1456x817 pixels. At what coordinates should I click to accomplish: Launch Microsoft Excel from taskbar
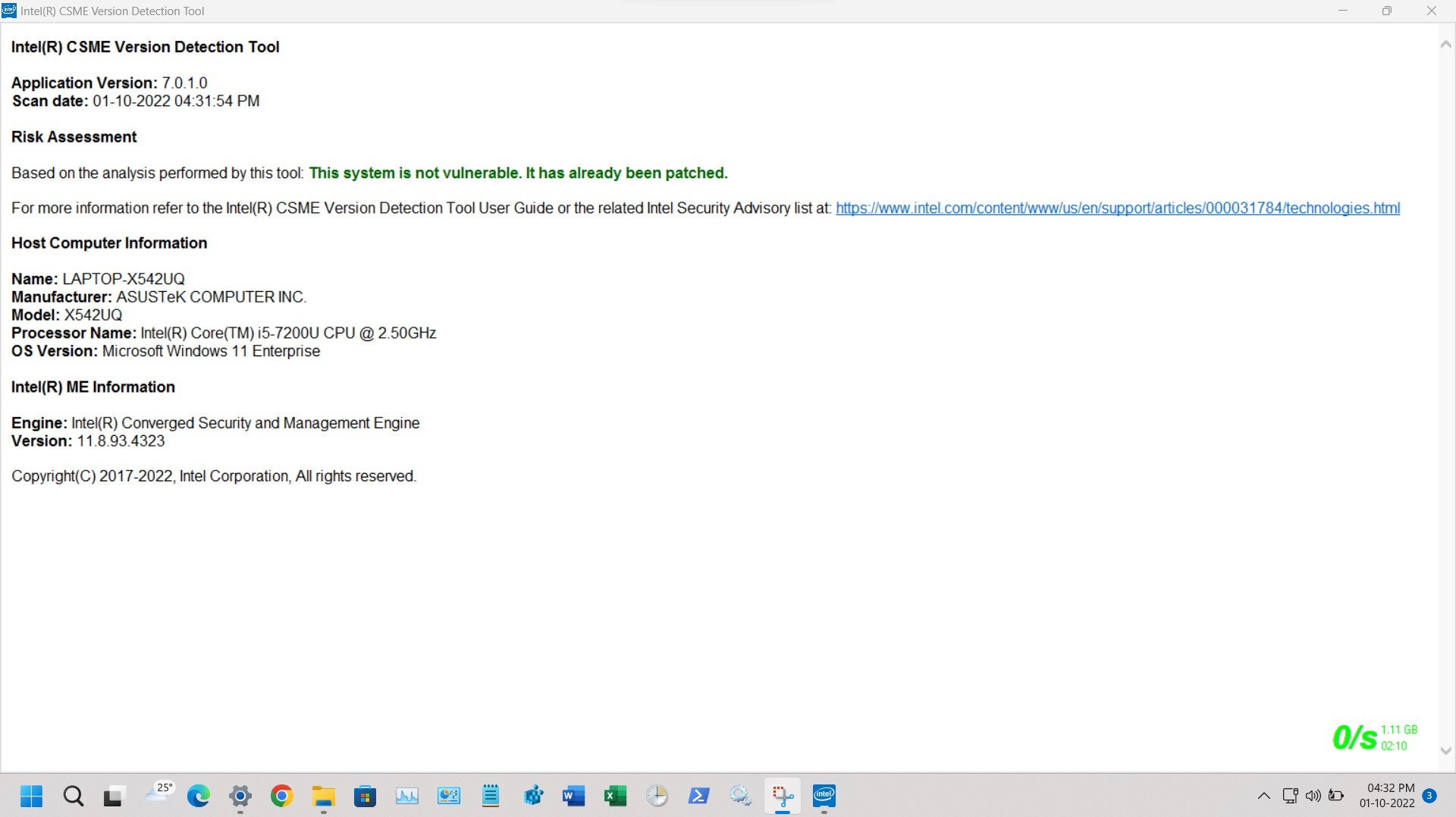[616, 797]
